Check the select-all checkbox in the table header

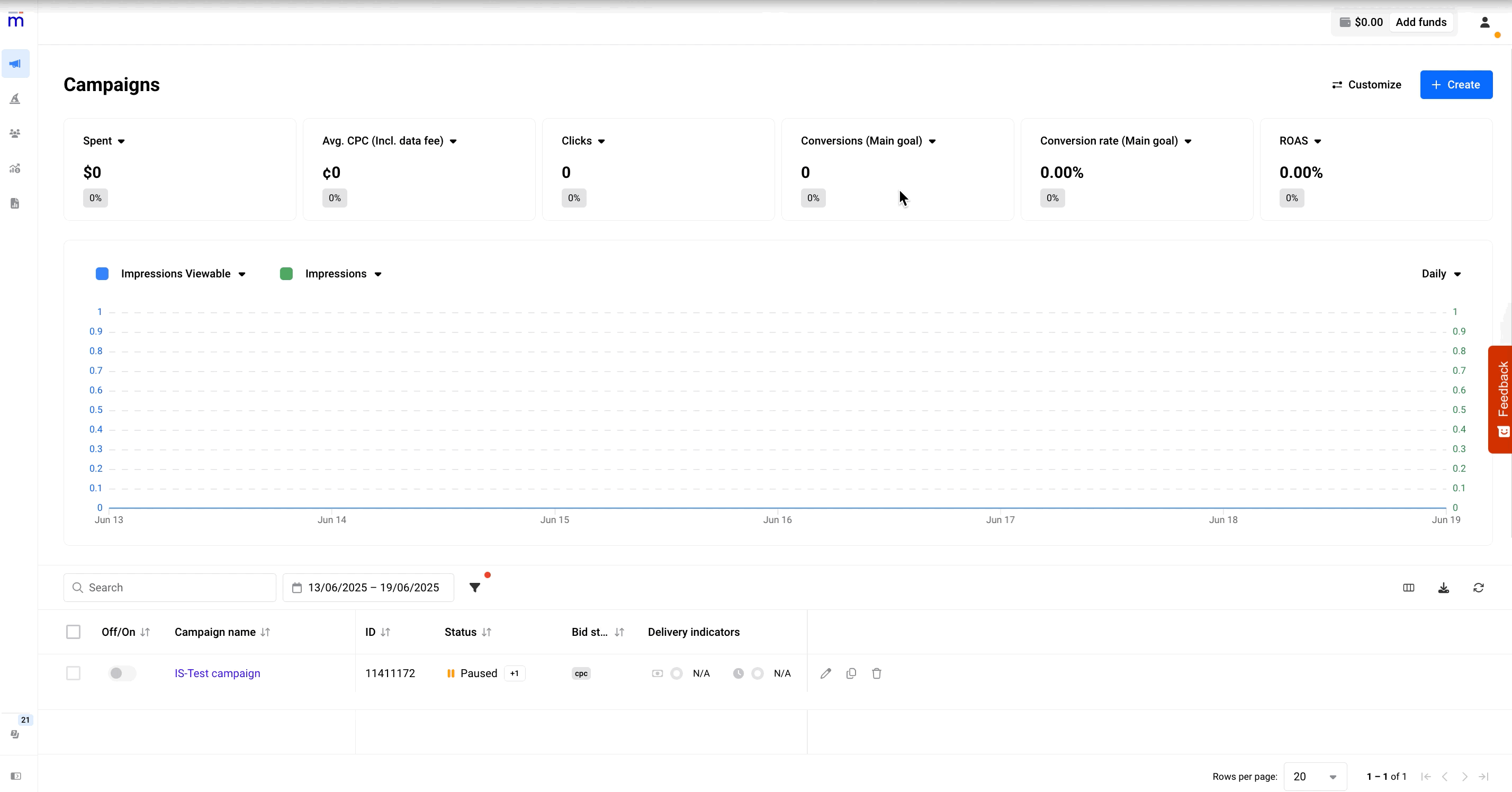coord(73,632)
